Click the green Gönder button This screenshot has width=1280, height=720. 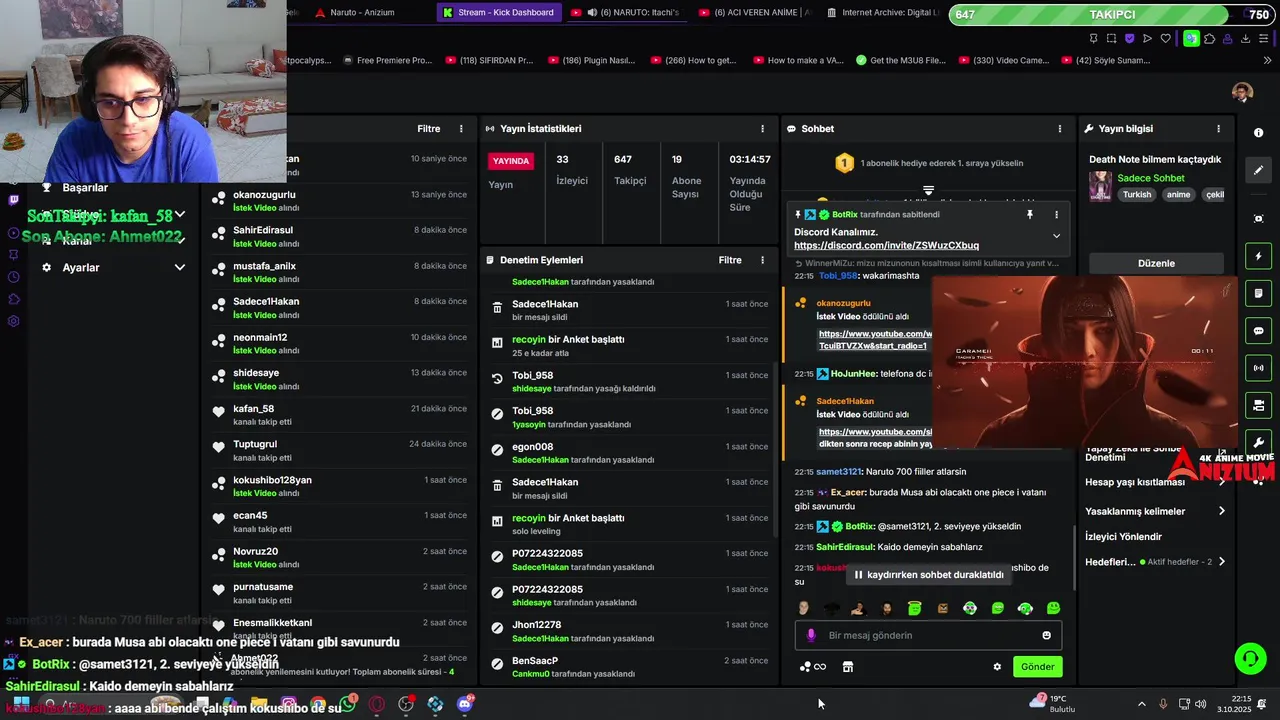click(x=1037, y=667)
